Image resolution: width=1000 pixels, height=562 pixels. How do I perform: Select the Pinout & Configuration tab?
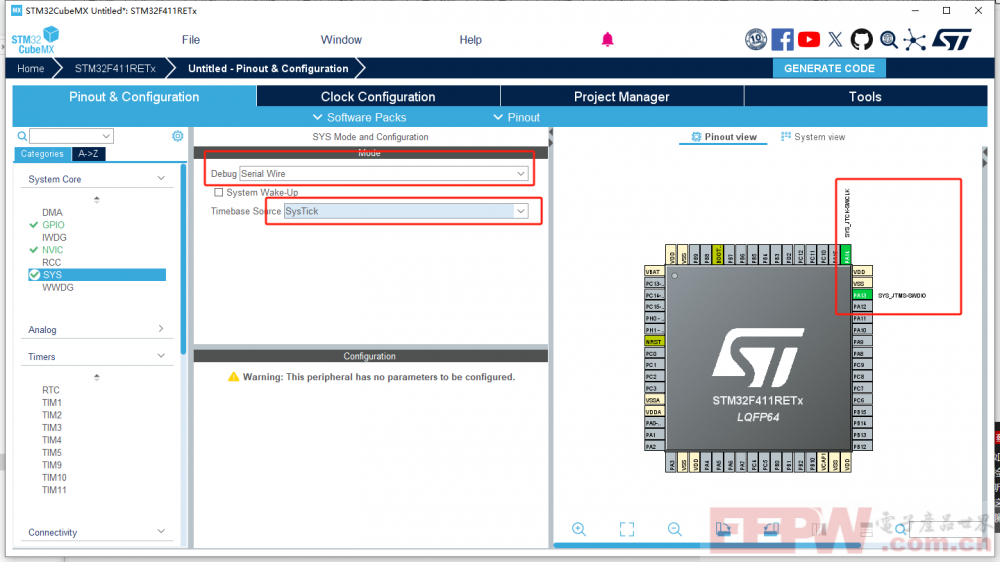point(134,96)
